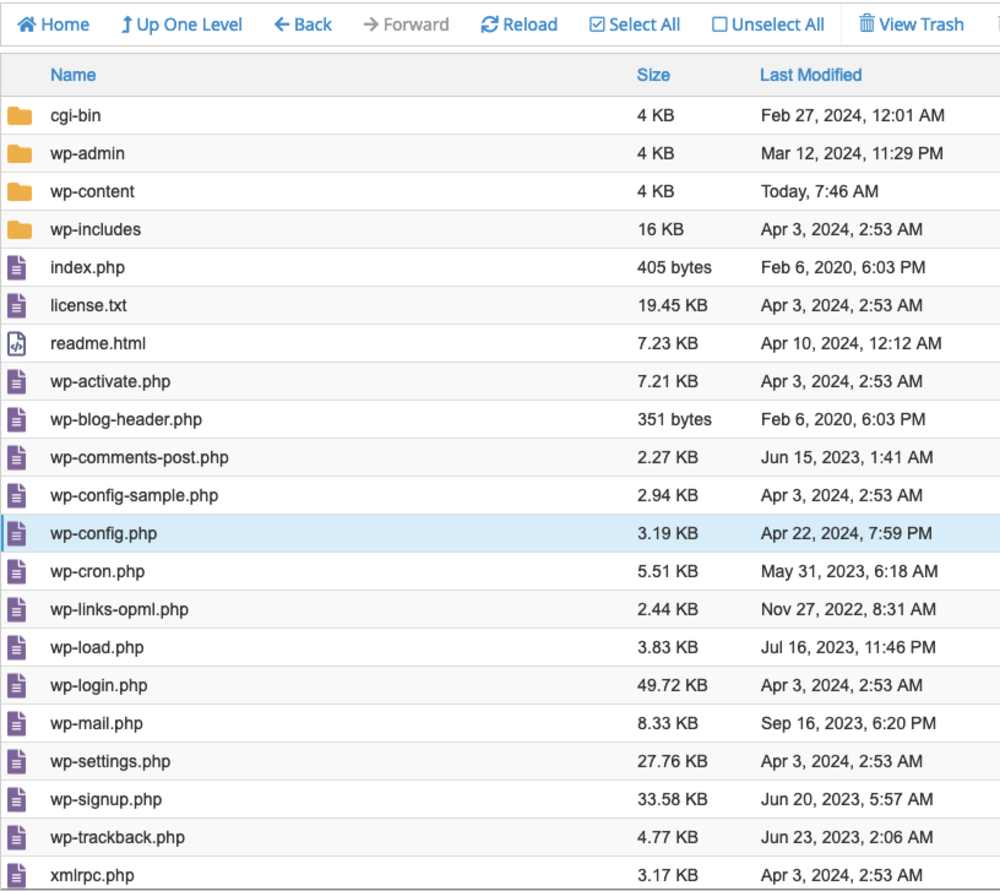The image size is (1000, 891).
Task: Sort by Last Modified column
Action: coord(811,75)
